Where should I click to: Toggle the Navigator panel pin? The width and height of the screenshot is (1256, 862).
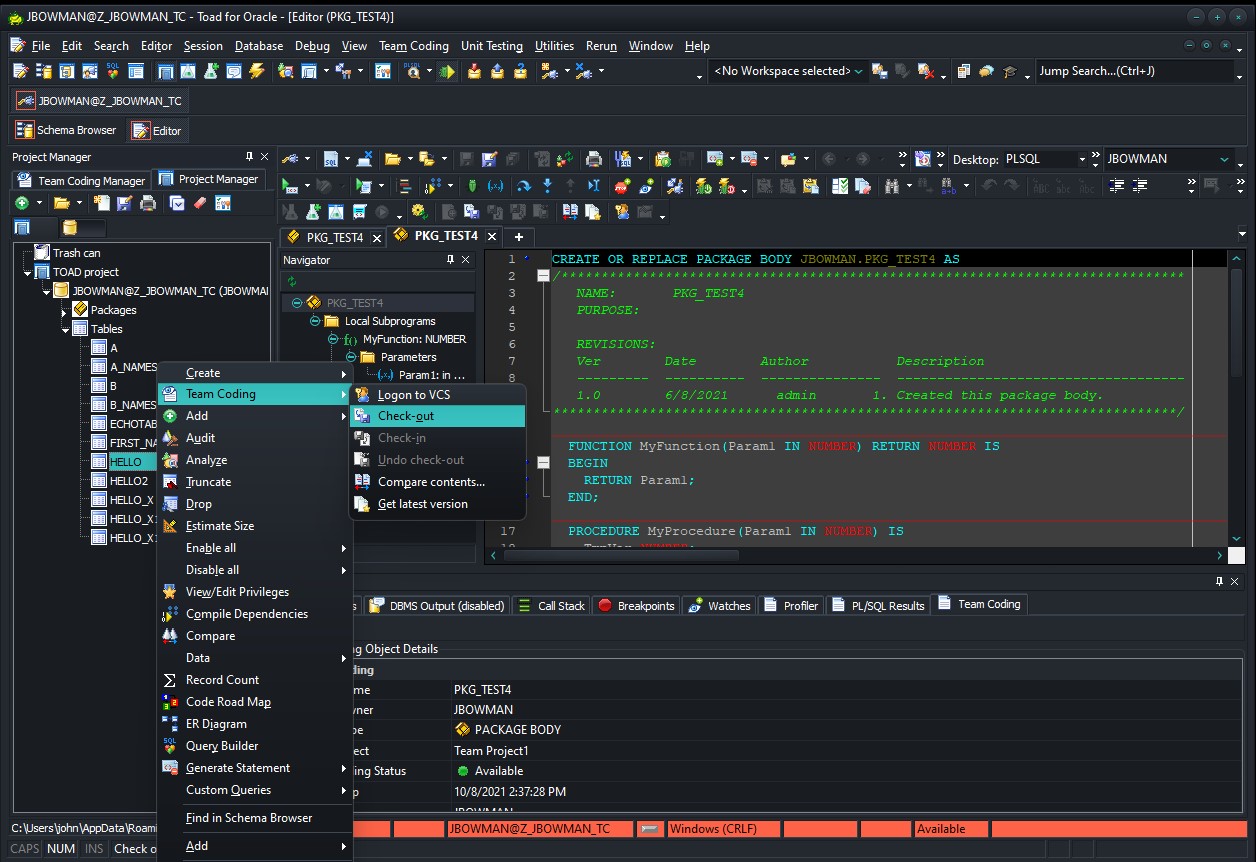click(x=450, y=260)
